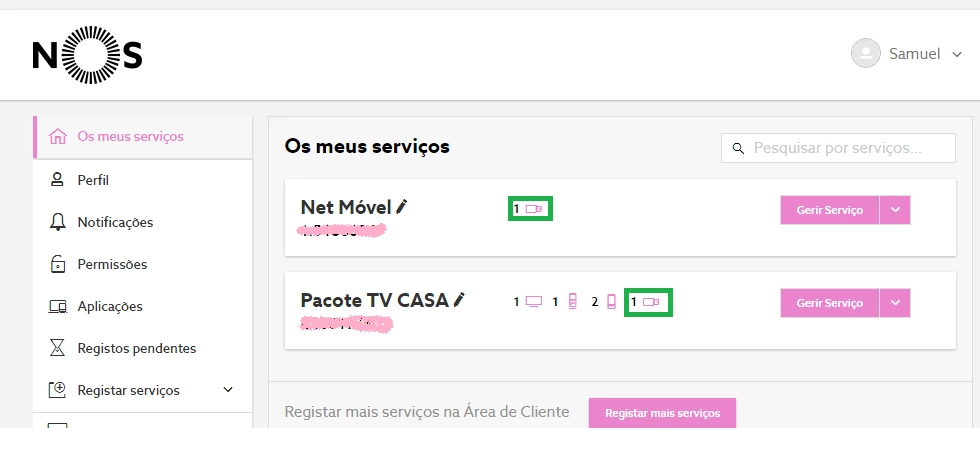Click the Pacote TV CASA landline phone icon
This screenshot has height=467, width=980.
tap(572, 301)
